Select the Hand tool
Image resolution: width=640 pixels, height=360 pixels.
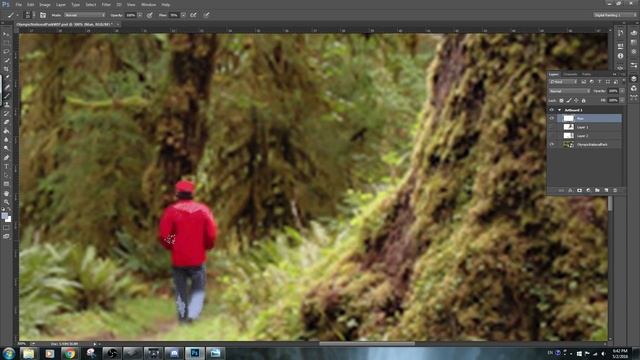click(x=6, y=193)
